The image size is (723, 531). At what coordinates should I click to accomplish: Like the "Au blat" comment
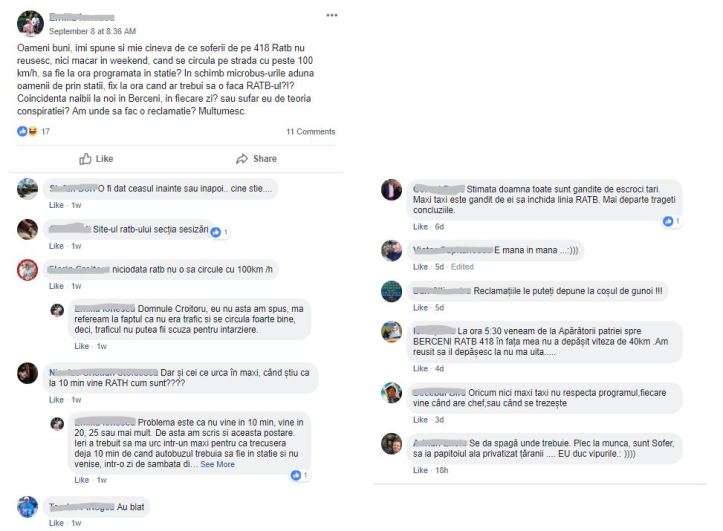(55, 523)
